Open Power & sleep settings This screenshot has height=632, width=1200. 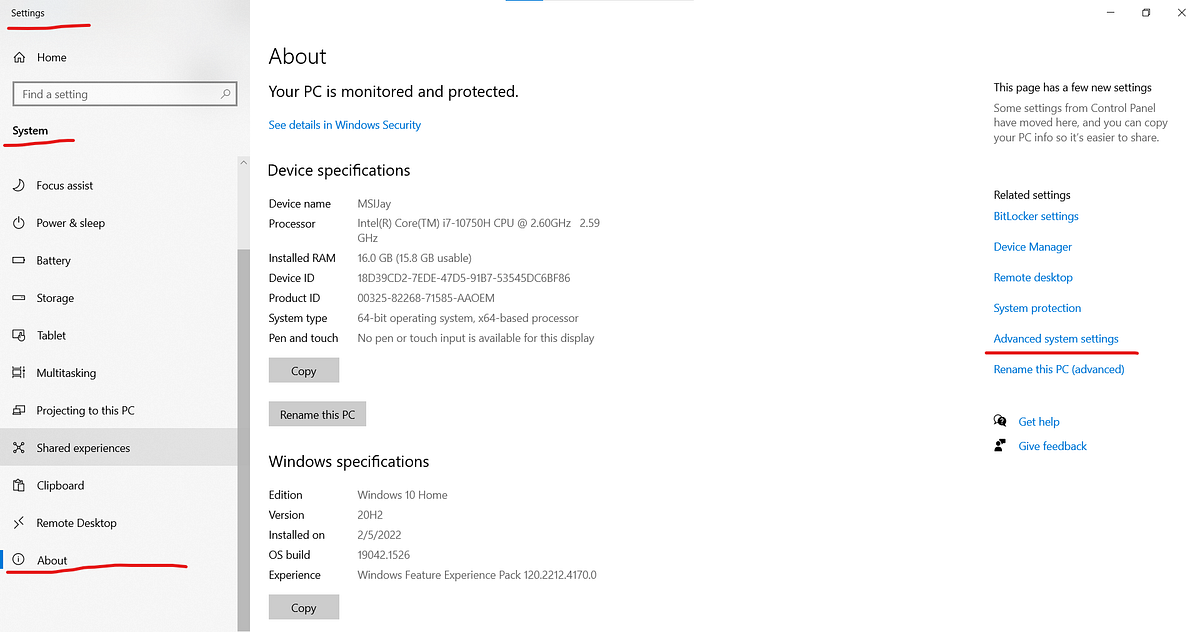tap(71, 222)
